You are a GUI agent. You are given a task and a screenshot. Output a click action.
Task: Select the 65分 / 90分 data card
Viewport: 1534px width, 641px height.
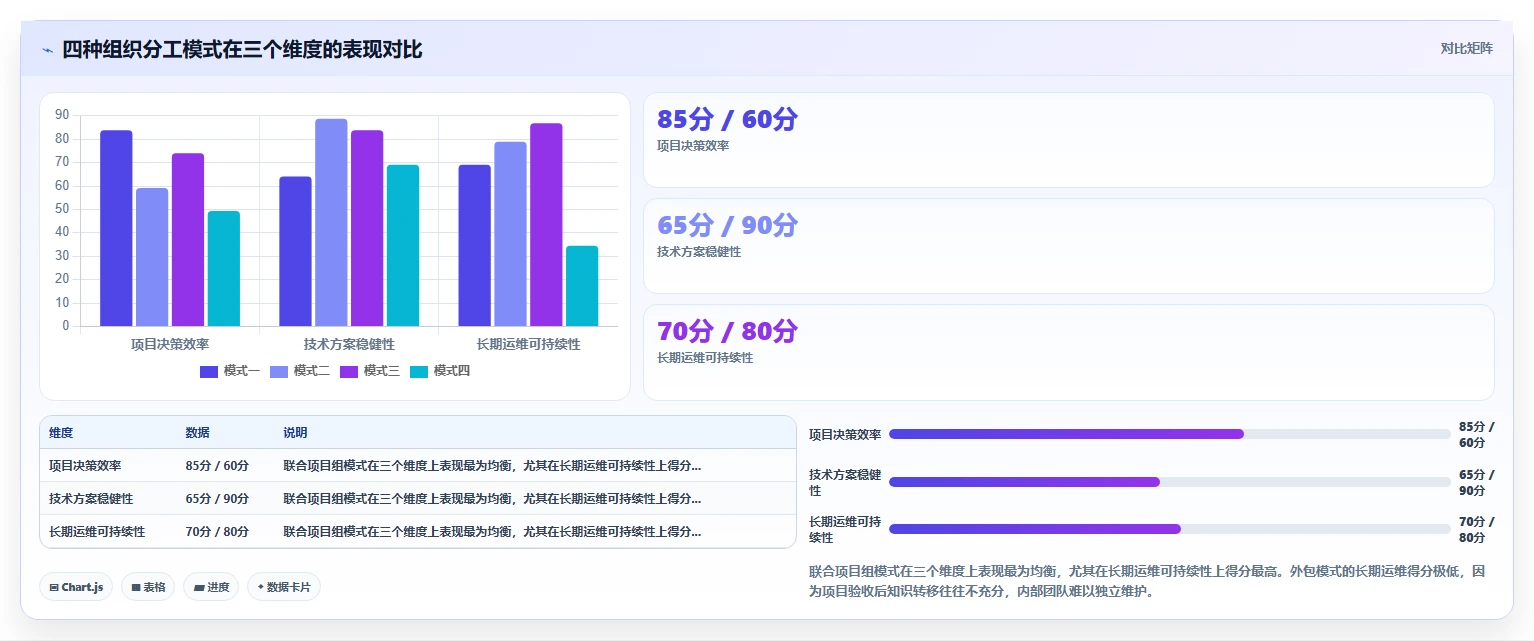(1068, 246)
